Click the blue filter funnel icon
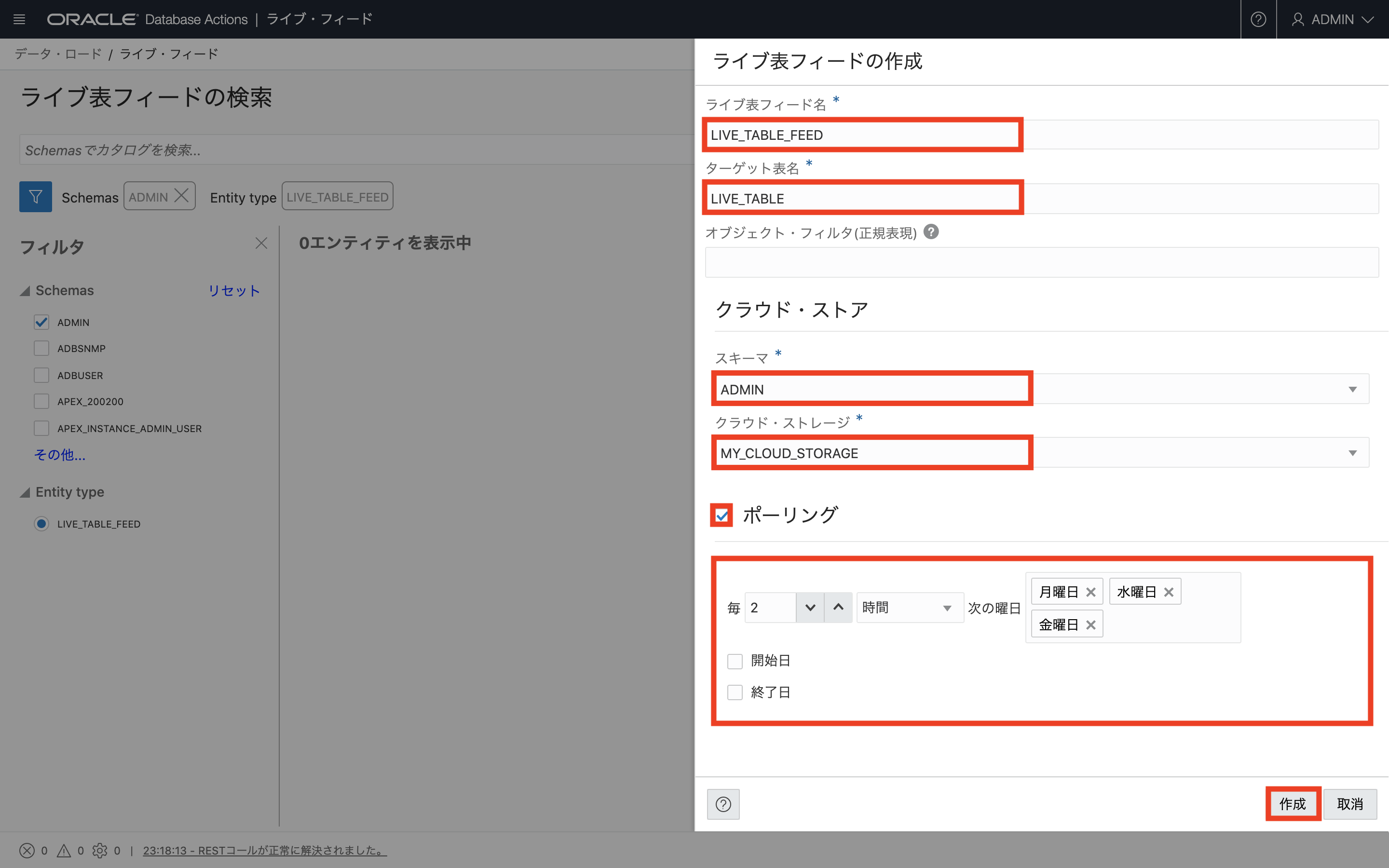This screenshot has width=1389, height=868. pyautogui.click(x=36, y=197)
